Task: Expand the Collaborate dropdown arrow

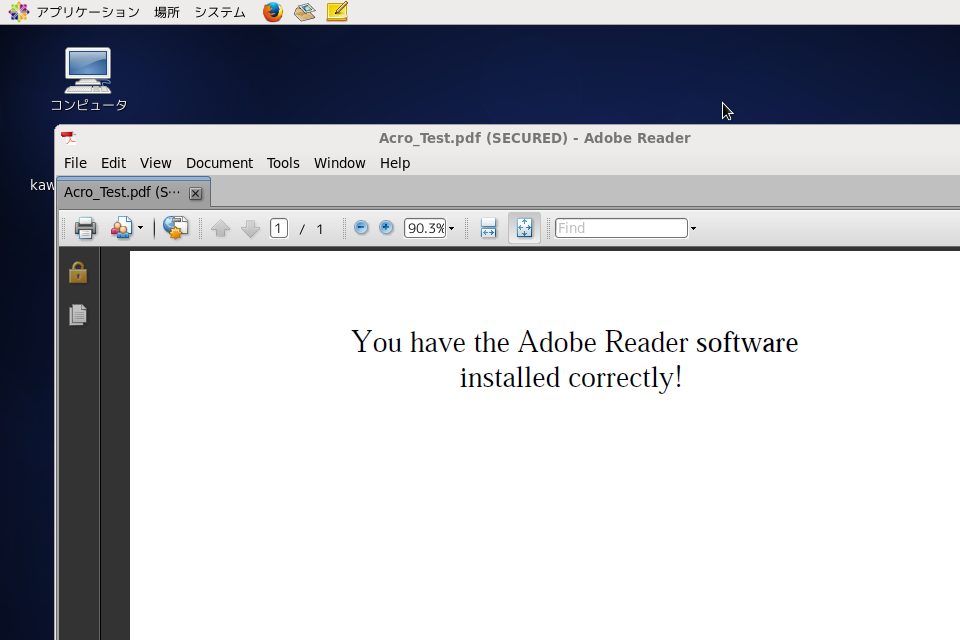Action: [x=140, y=229]
